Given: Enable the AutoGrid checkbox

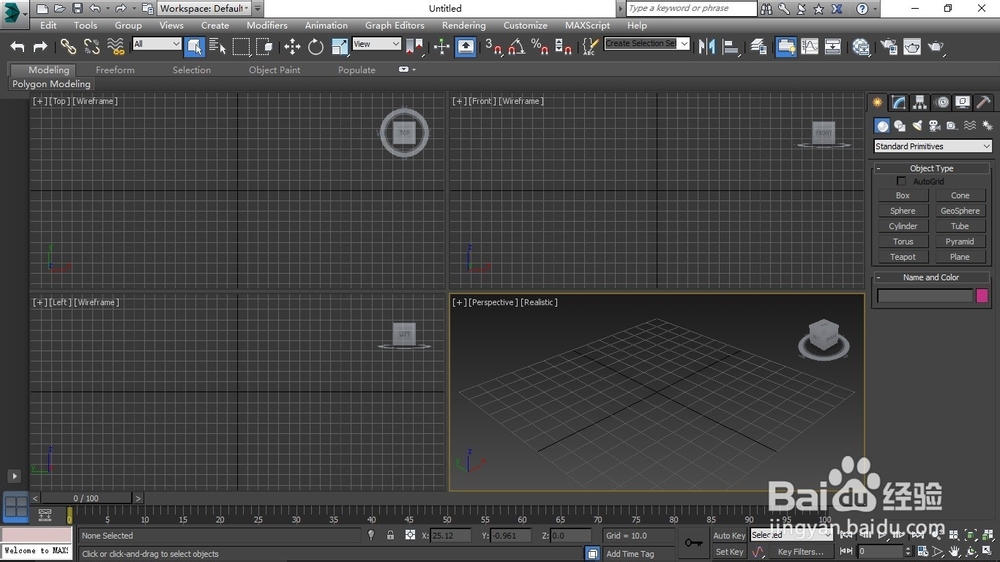Looking at the screenshot, I should pos(902,181).
